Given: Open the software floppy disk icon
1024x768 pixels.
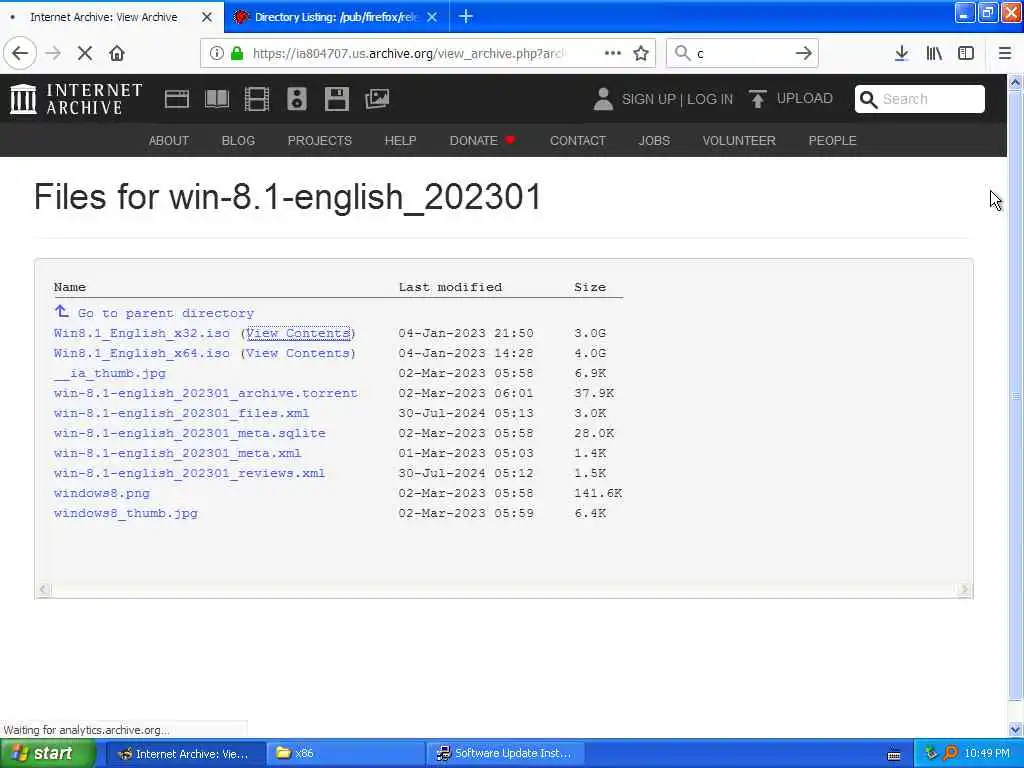Looking at the screenshot, I should [336, 99].
